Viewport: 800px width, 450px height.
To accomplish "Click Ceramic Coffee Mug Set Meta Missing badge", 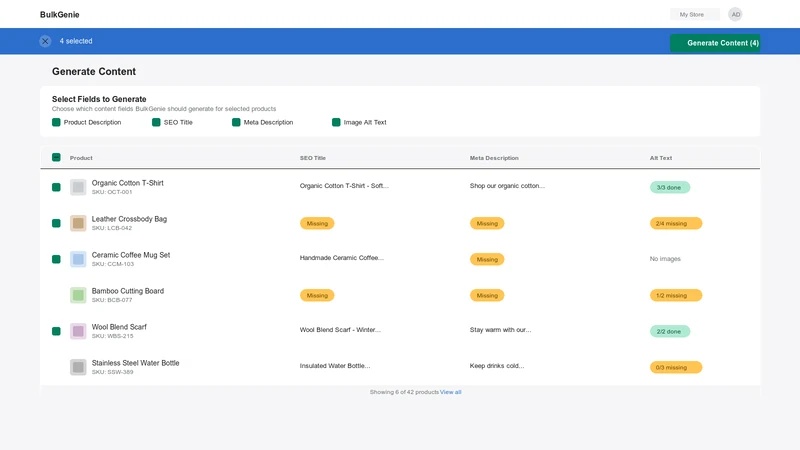I will tap(487, 259).
